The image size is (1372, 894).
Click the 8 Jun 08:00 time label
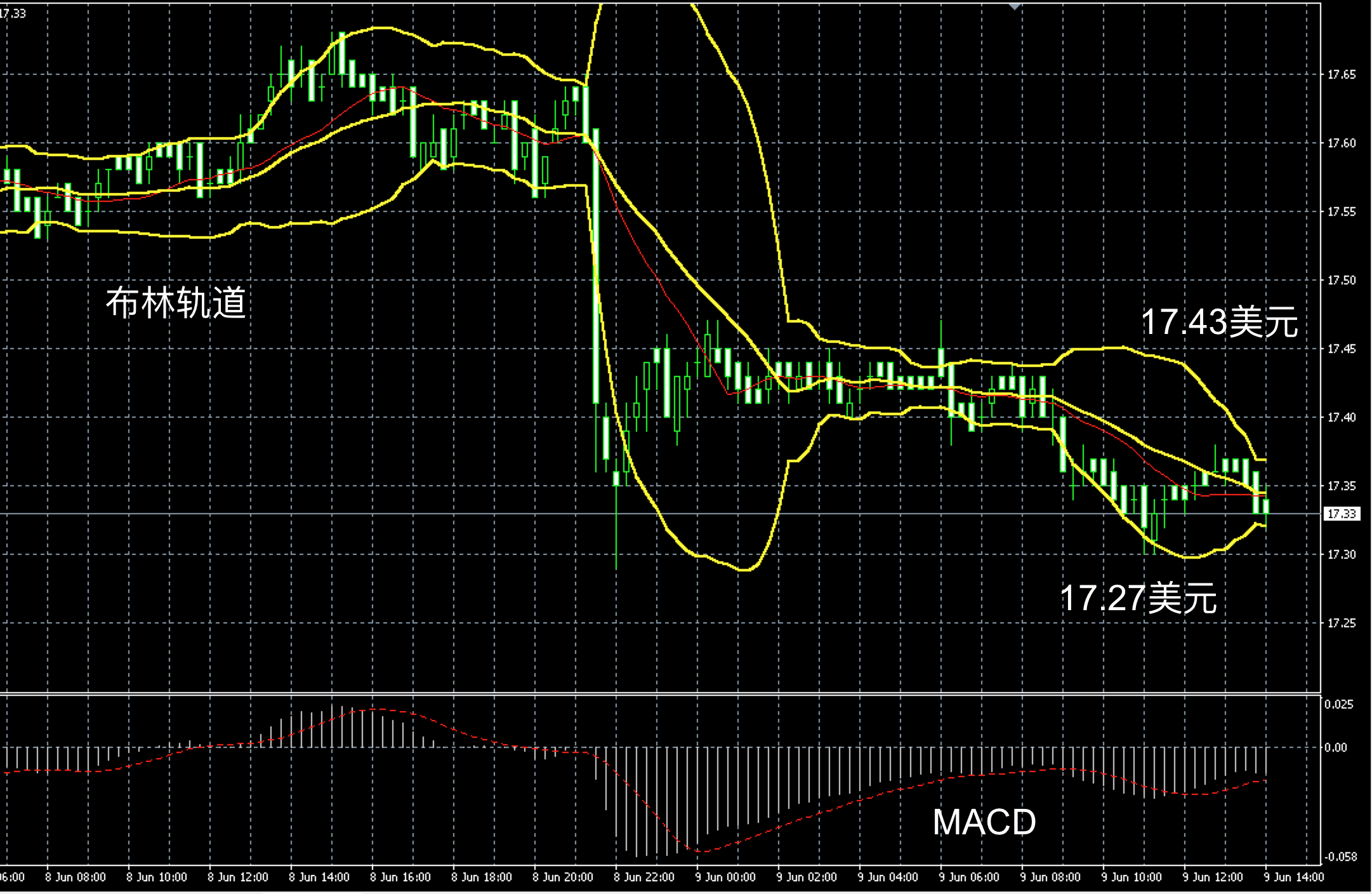pos(75,877)
